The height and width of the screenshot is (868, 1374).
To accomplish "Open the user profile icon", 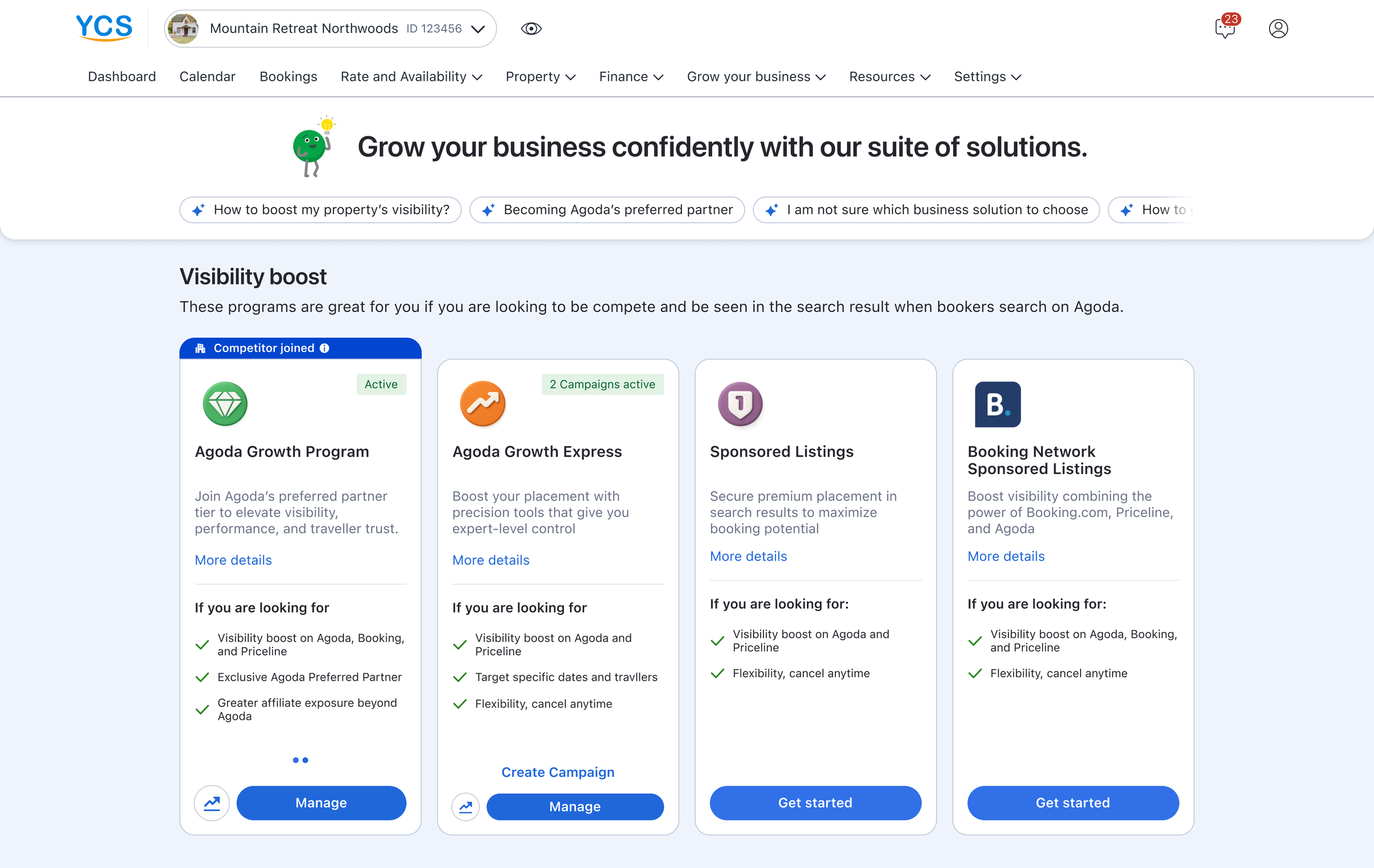I will pyautogui.click(x=1278, y=28).
